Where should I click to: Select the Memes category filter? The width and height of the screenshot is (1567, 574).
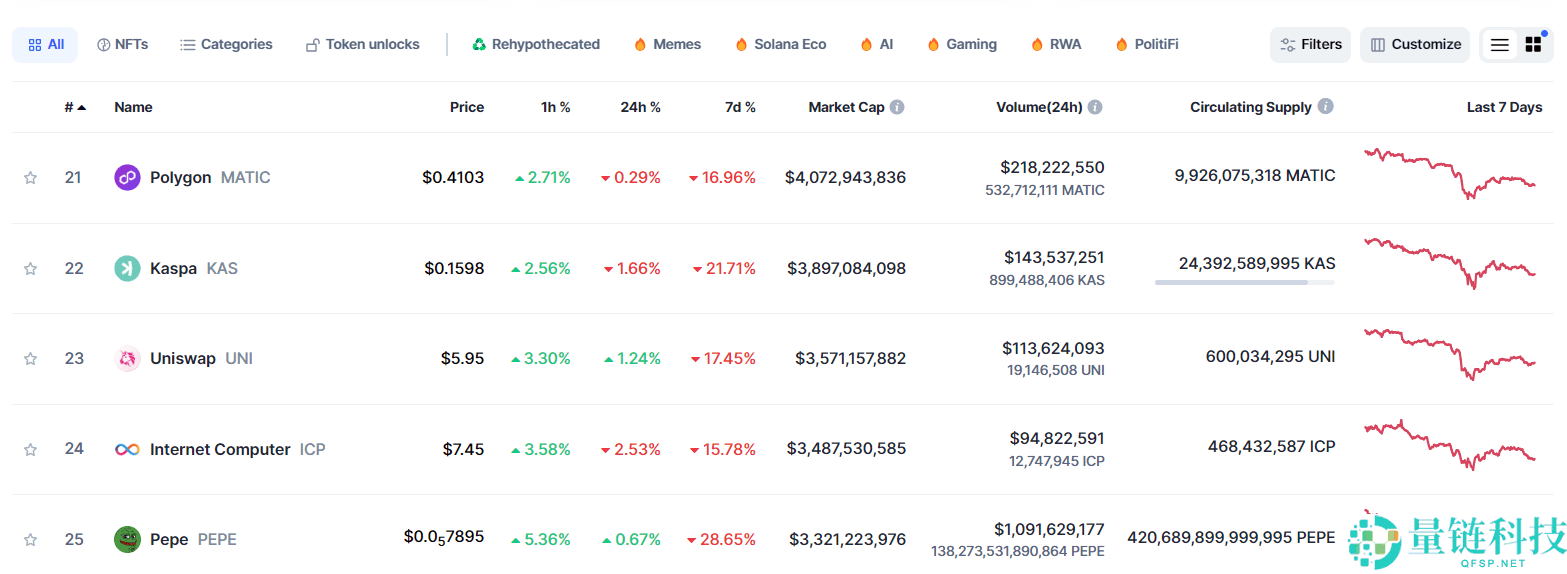(667, 45)
